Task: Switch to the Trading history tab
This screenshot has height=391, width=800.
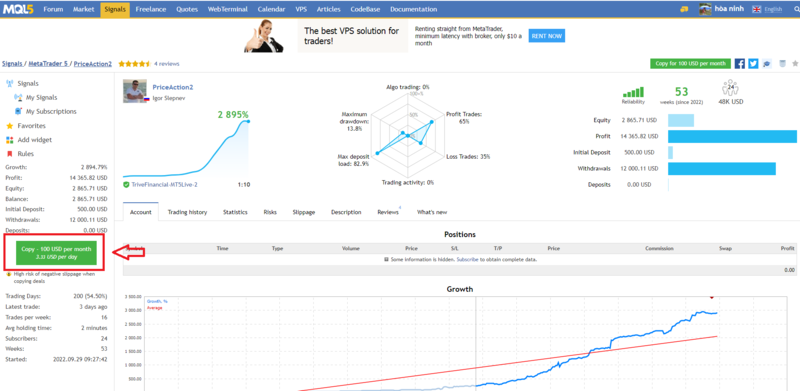Action: coord(187,212)
